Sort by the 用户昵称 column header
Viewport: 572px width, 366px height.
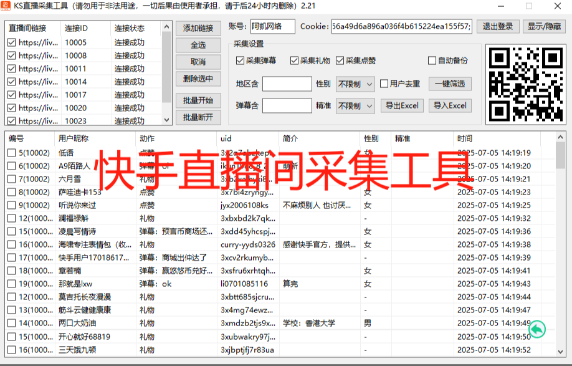coord(95,139)
